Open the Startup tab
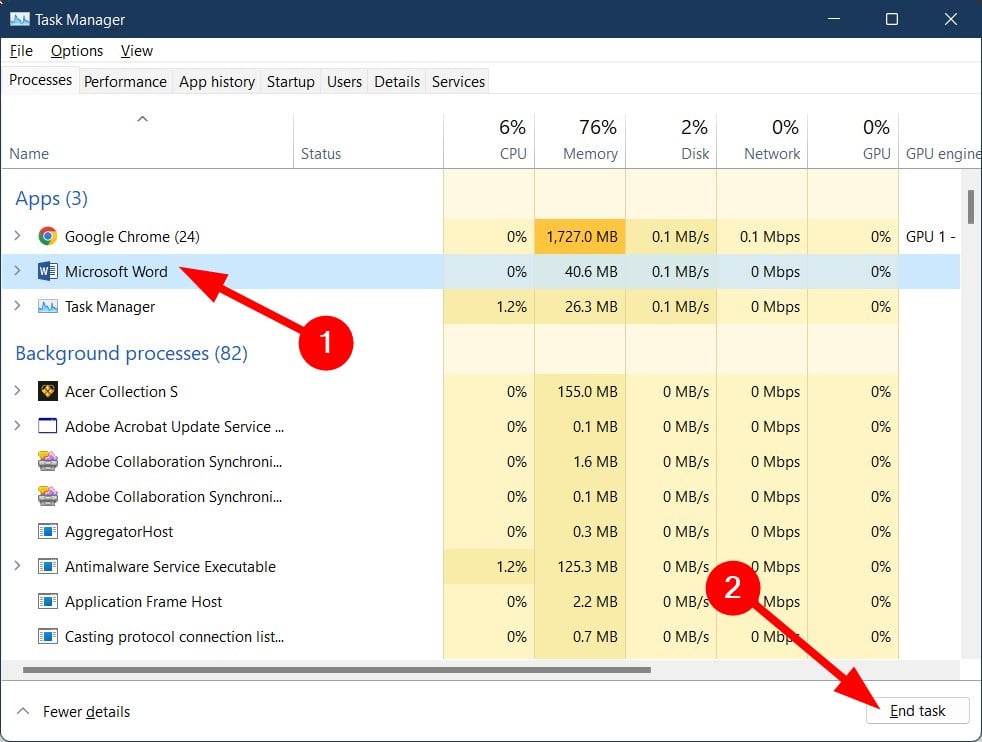The image size is (982, 742). [x=290, y=82]
